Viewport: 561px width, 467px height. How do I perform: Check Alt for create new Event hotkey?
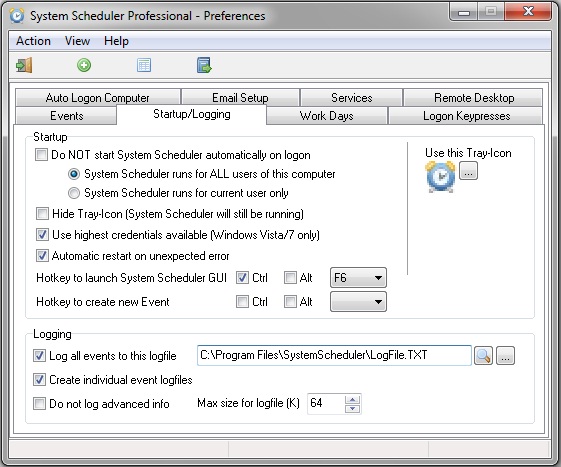(x=290, y=302)
